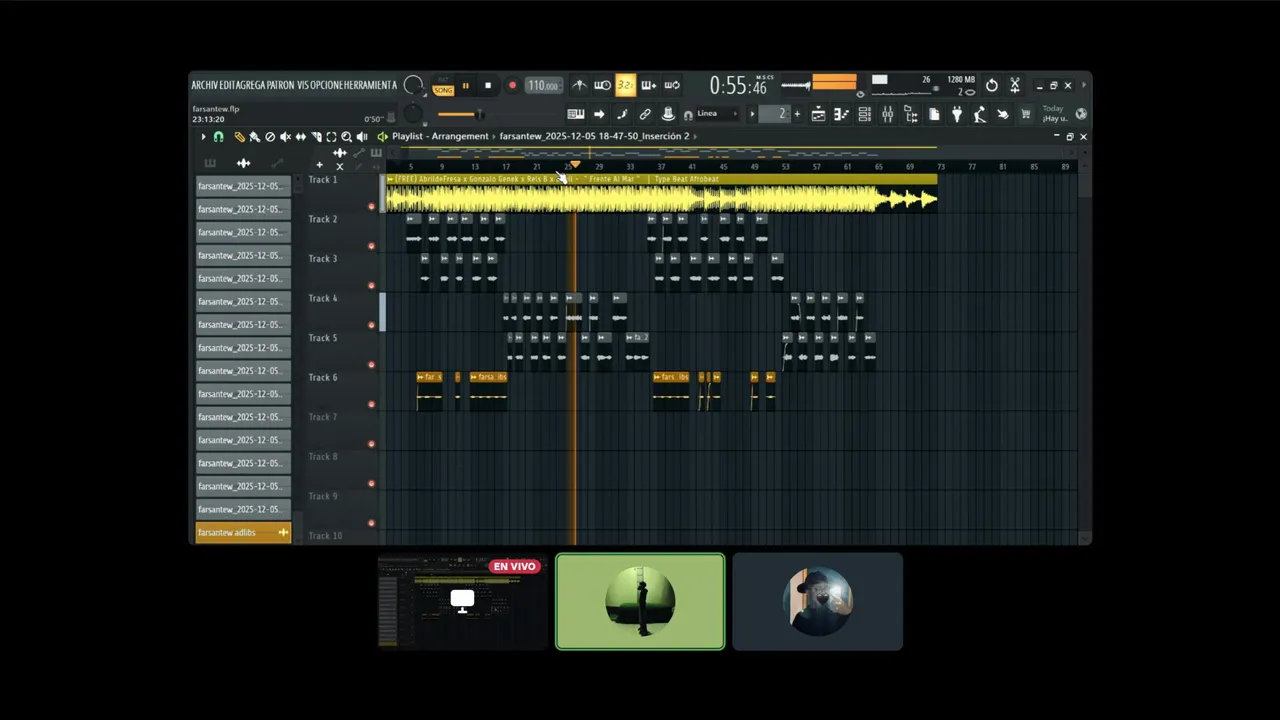
Task: Open the Browser view icon
Action: click(x=911, y=114)
